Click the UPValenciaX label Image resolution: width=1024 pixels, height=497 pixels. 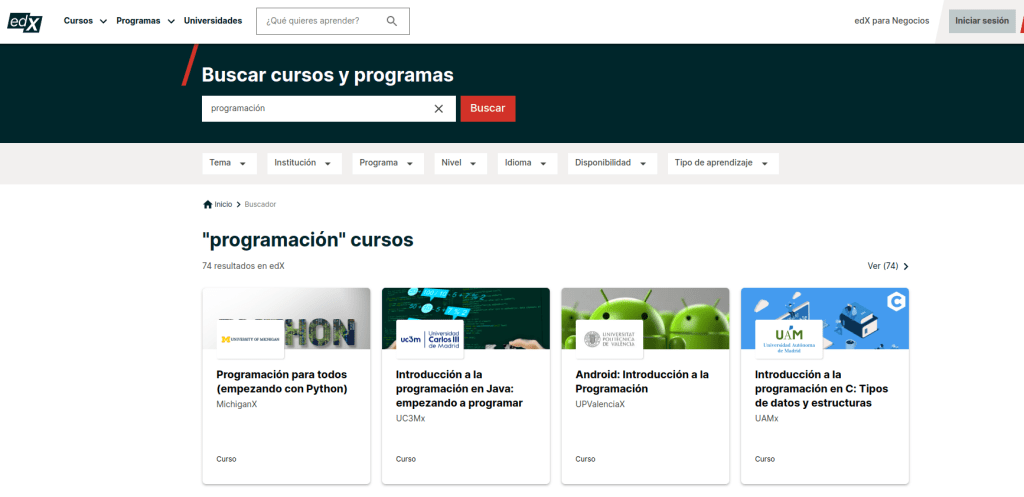tap(600, 404)
